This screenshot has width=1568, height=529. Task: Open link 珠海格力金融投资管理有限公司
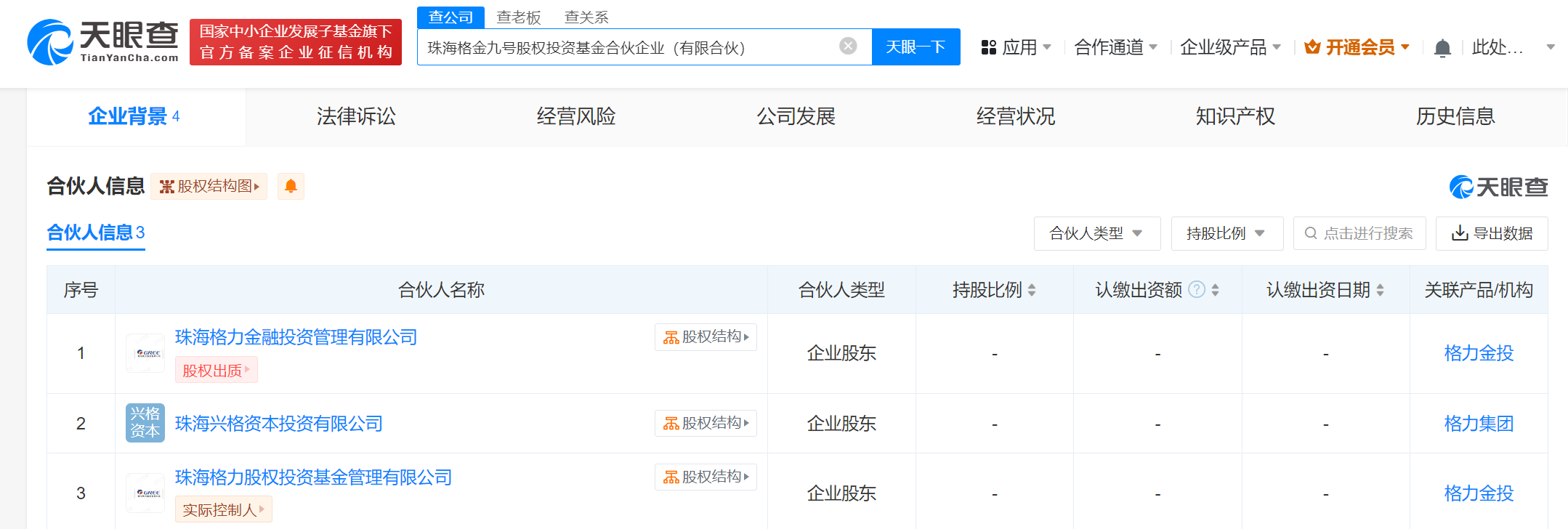pos(296,337)
